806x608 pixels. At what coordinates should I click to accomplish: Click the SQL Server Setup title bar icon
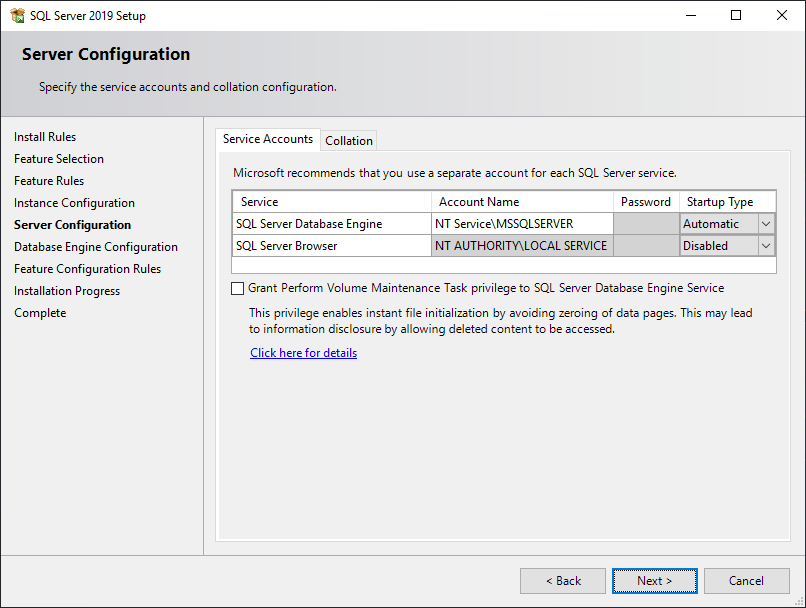coord(17,15)
